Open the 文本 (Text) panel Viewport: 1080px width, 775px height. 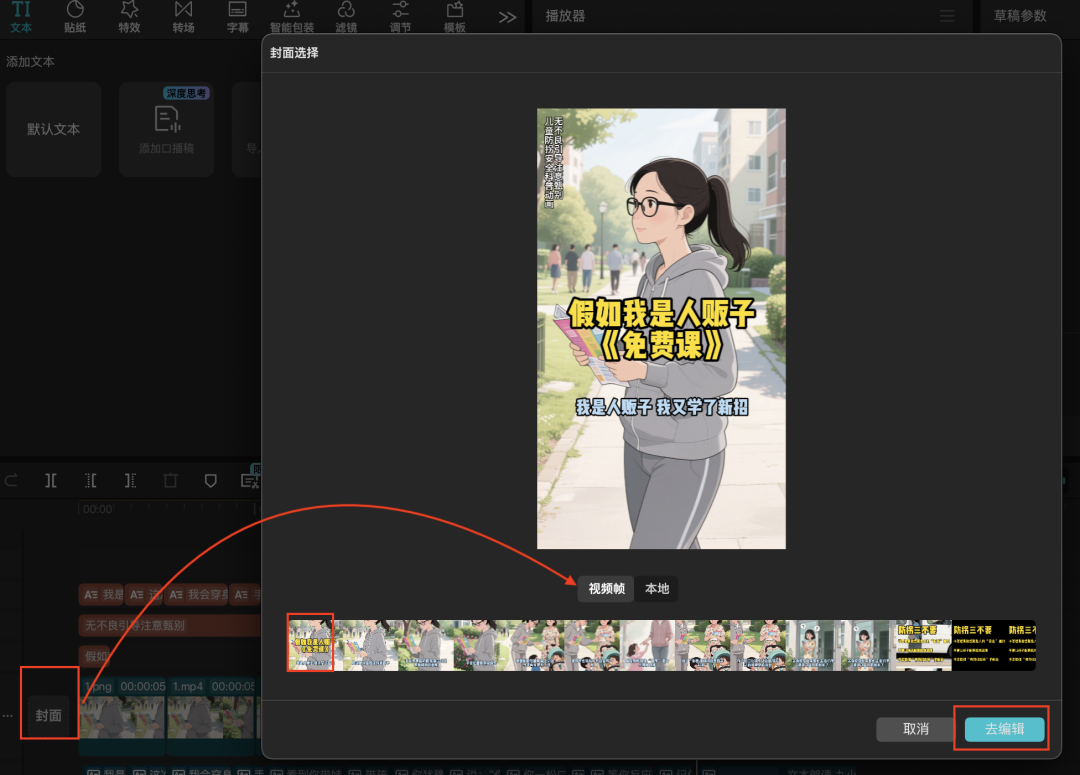pos(20,18)
